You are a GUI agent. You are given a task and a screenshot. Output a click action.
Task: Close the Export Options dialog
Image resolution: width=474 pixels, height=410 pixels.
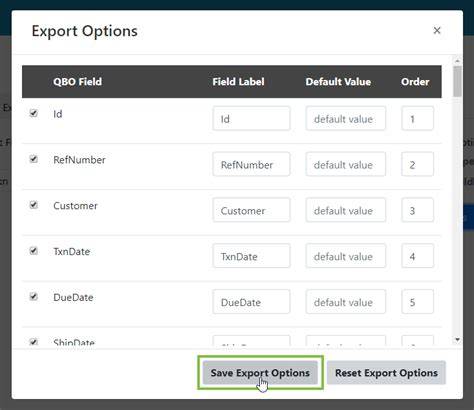tap(437, 30)
